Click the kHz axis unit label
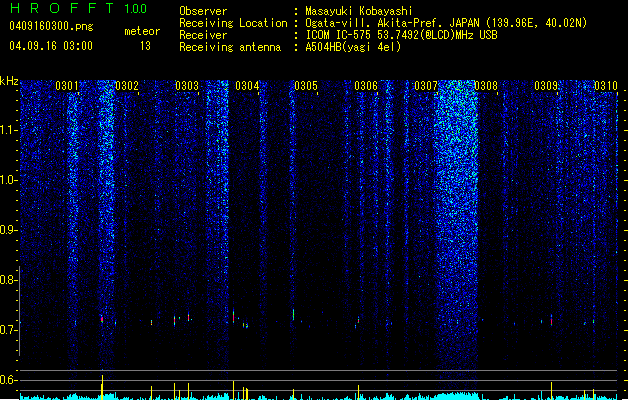Viewport: 629px width, 400px height. pos(9,81)
